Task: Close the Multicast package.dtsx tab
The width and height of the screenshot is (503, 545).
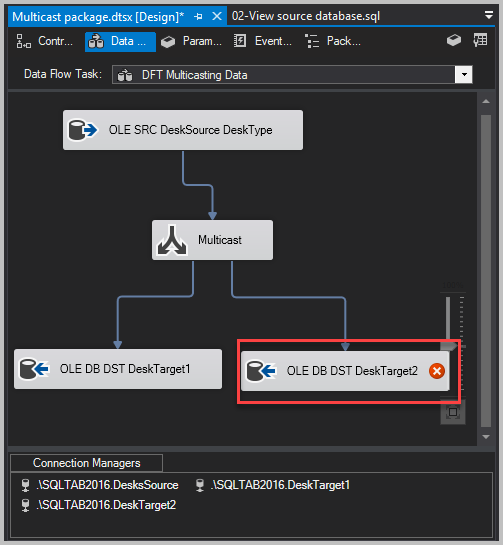Action: 217,16
